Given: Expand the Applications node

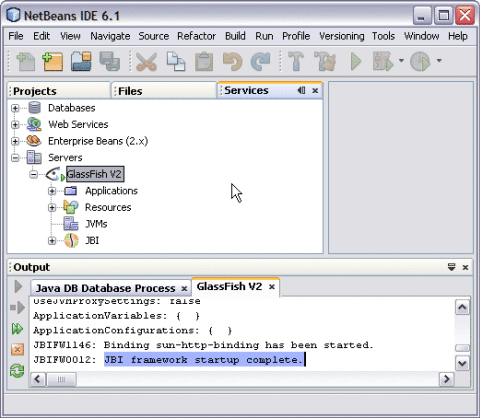Looking at the screenshot, I should pyautogui.click(x=52, y=191).
